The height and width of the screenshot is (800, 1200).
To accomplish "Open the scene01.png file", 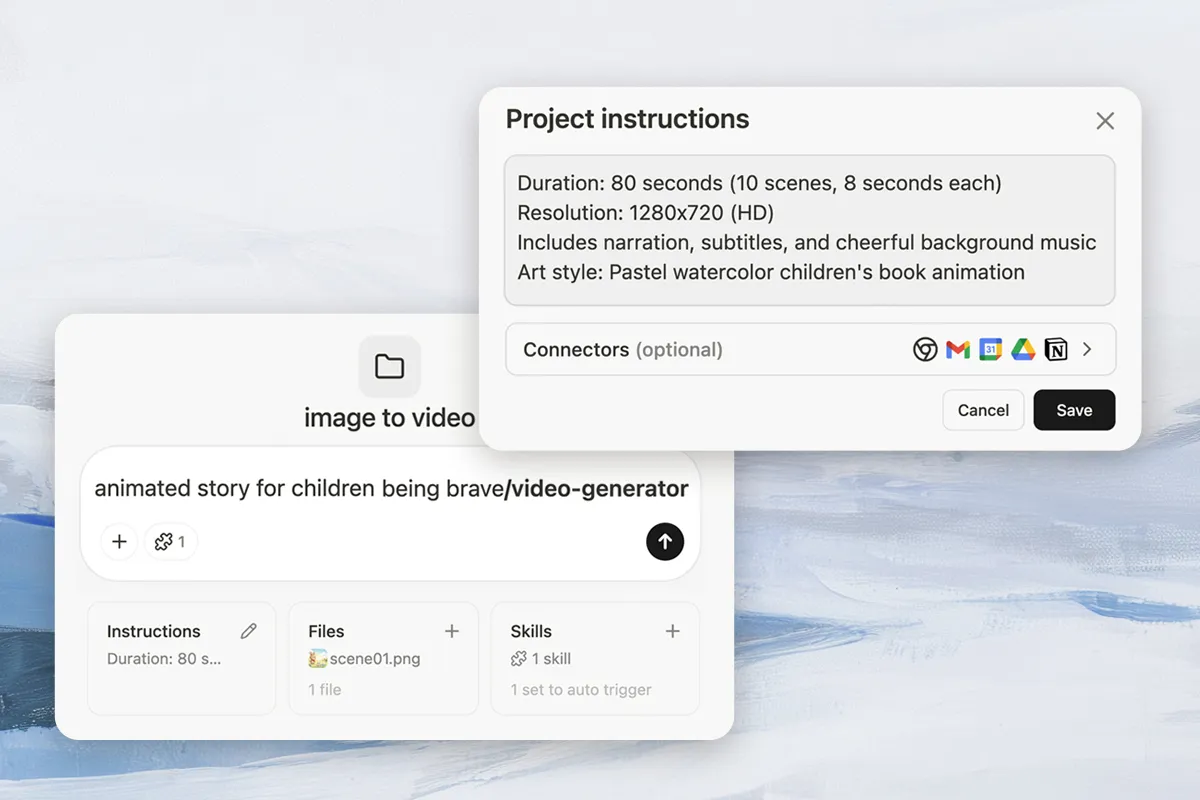I will [x=365, y=659].
